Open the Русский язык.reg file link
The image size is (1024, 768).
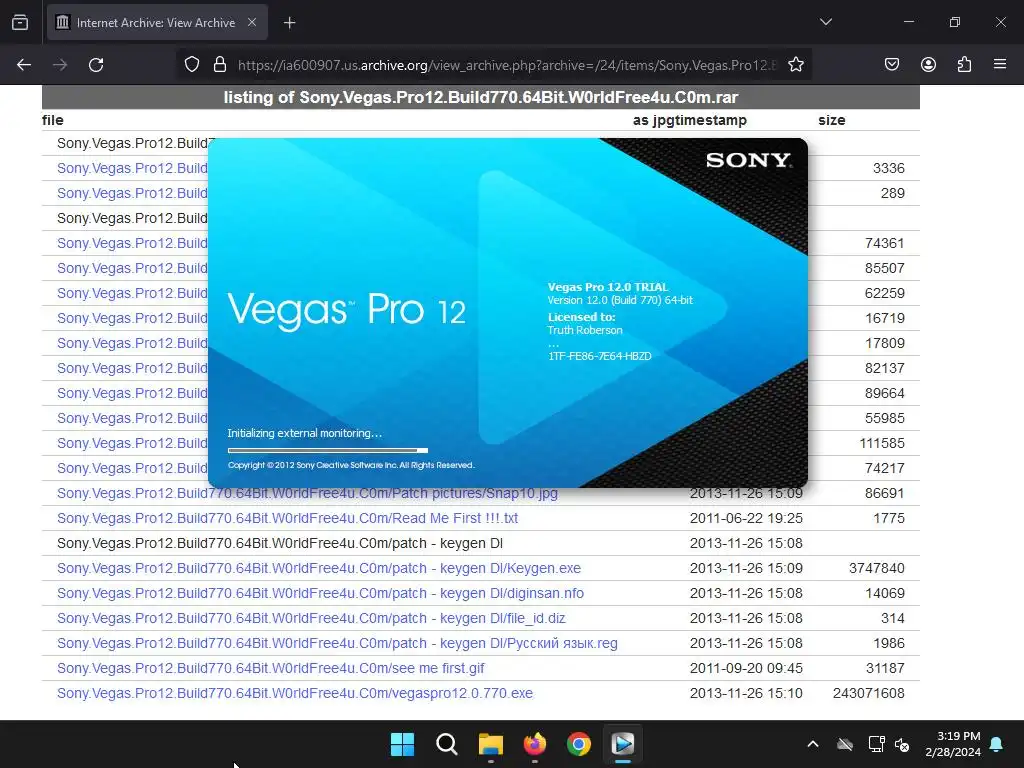tap(337, 643)
